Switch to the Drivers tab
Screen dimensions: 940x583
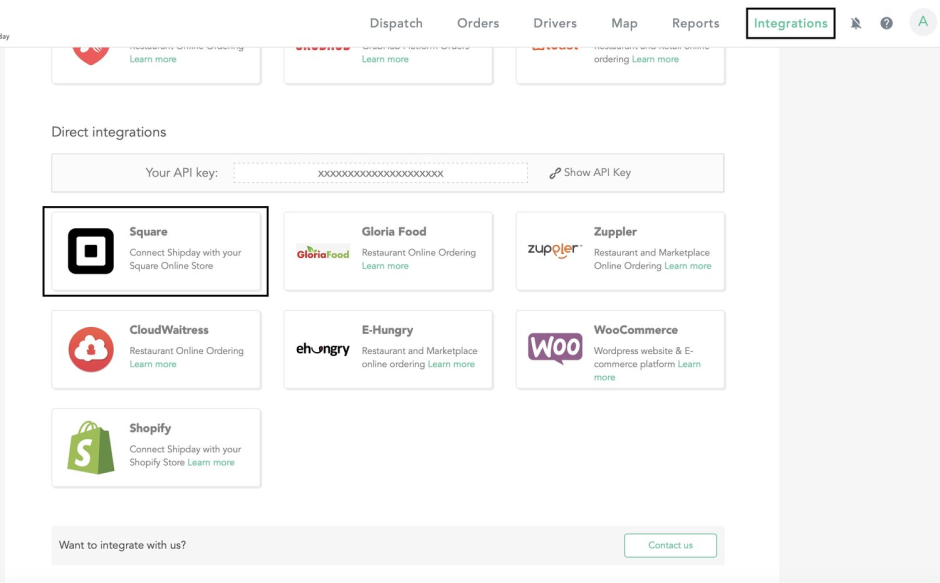[555, 23]
